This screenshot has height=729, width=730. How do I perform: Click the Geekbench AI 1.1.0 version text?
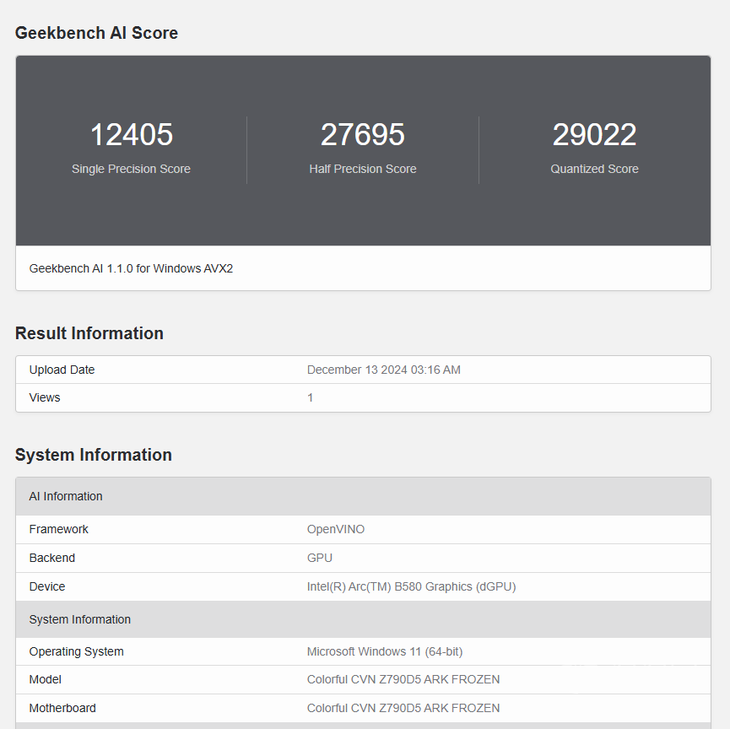pyautogui.click(x=131, y=268)
